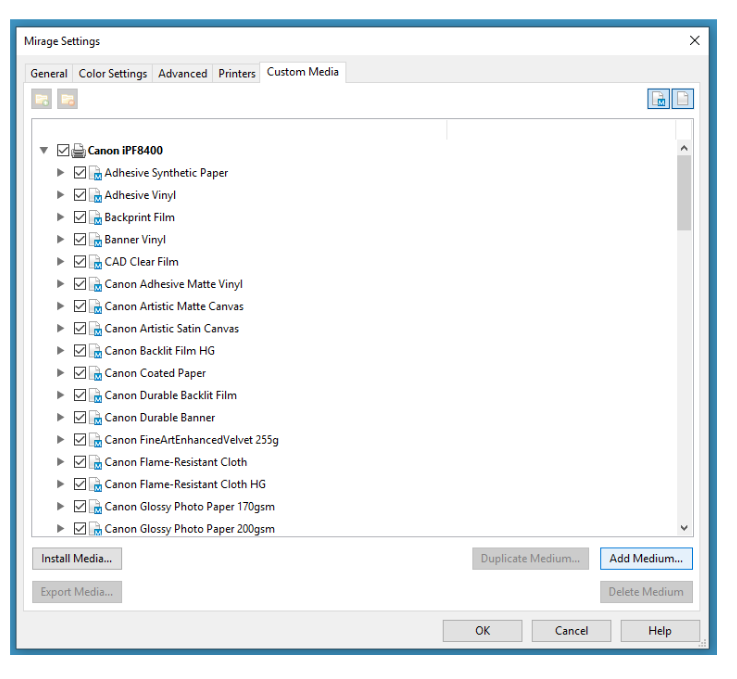Toggle the plain page view icon

(683, 99)
